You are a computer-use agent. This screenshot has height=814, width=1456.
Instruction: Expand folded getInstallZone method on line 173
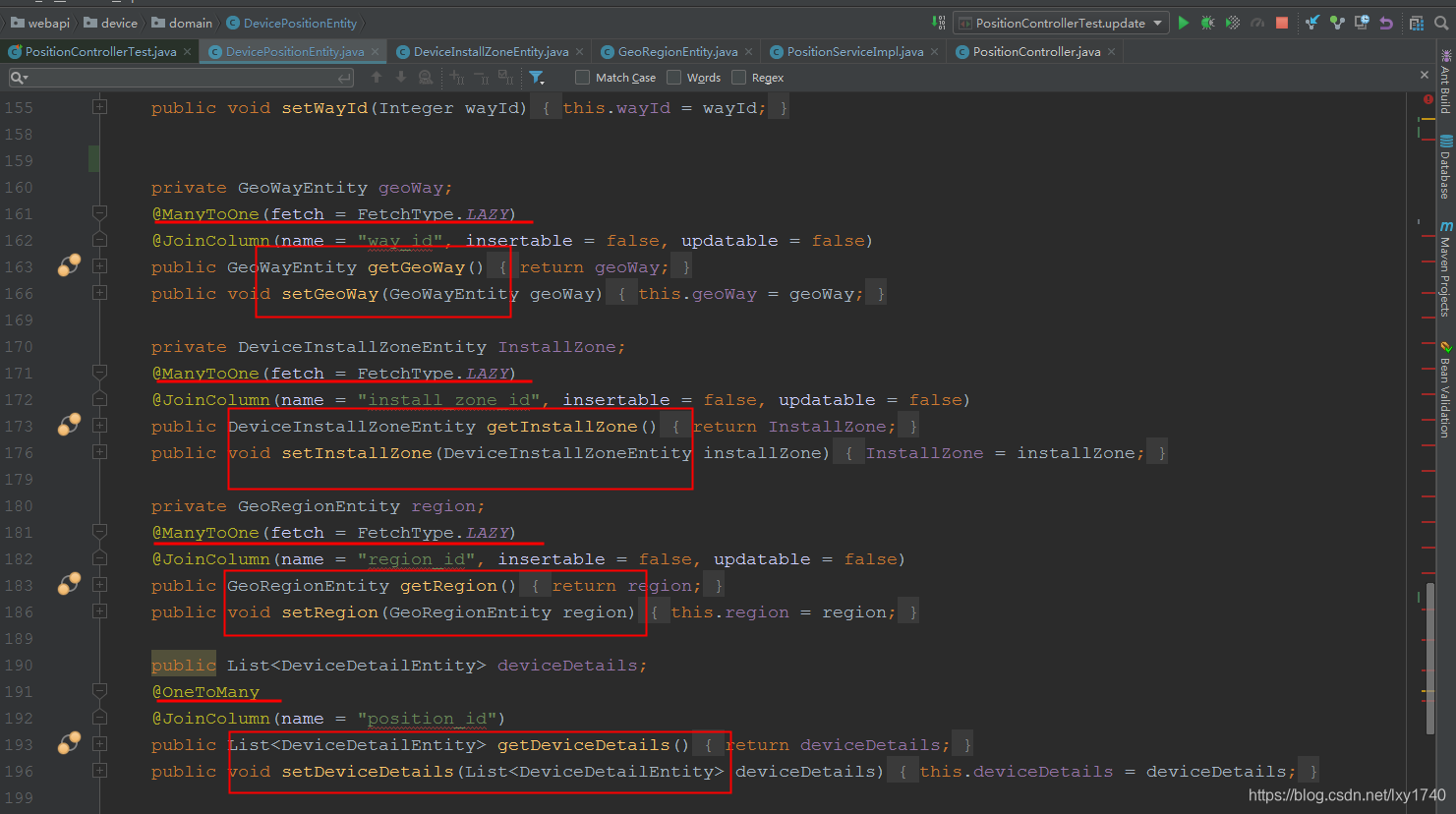point(99,425)
